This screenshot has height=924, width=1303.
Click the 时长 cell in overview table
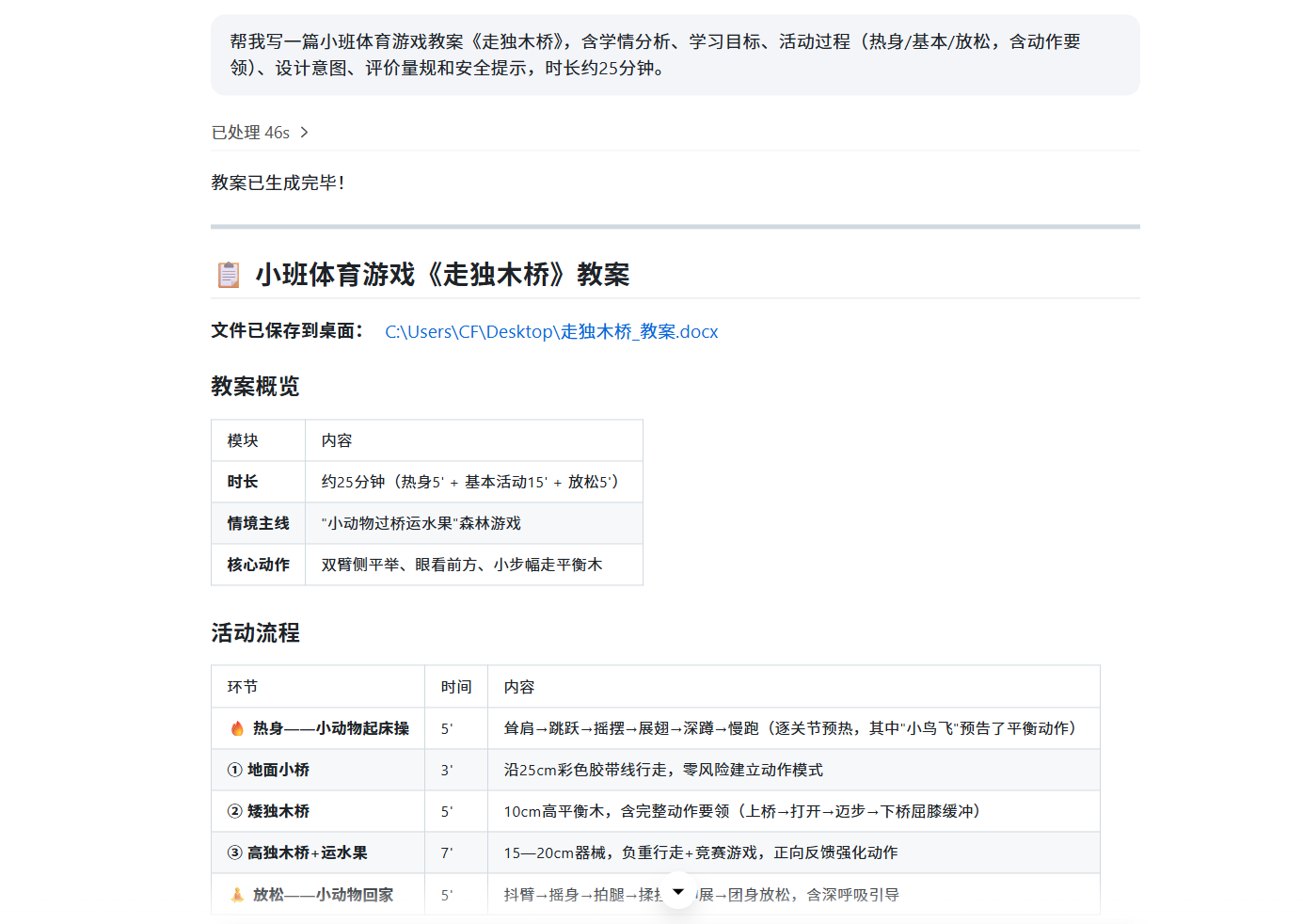(x=259, y=482)
